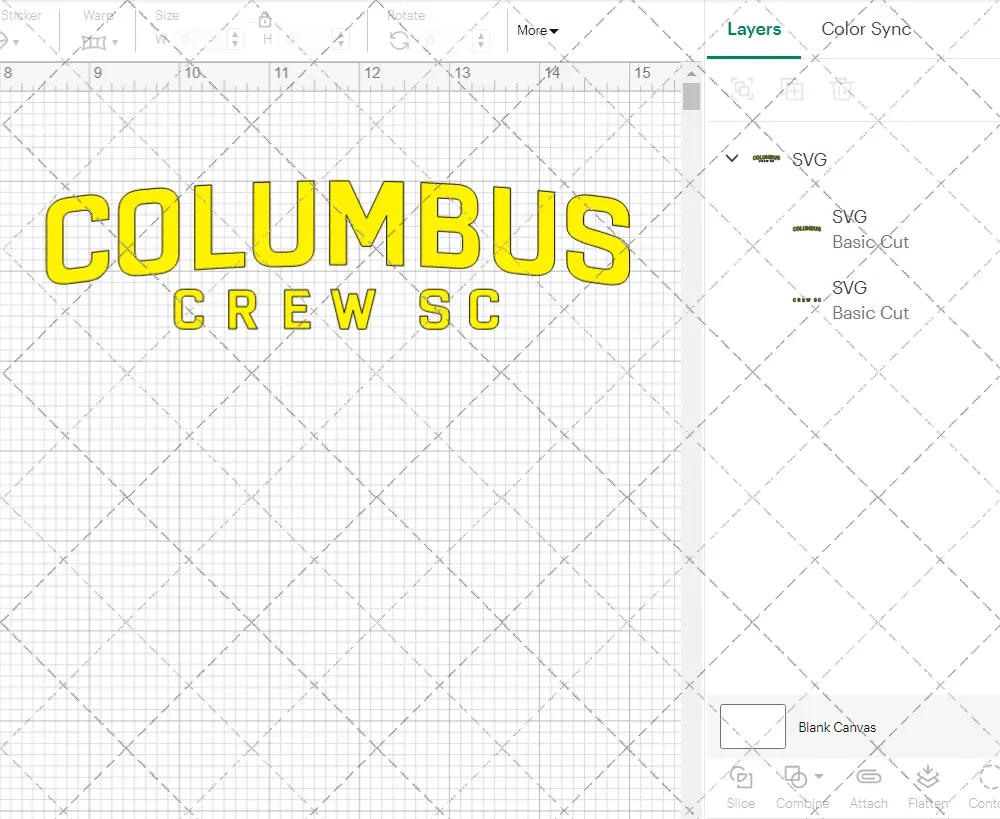The width and height of the screenshot is (1000, 819).
Task: Click the Delete layer trash icon
Action: click(x=842, y=89)
